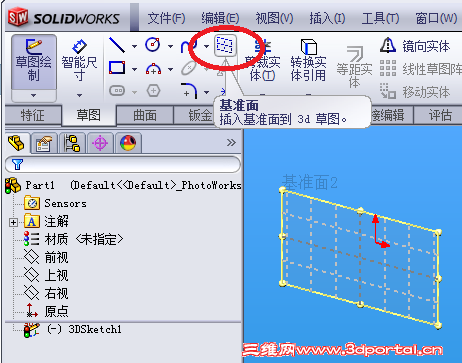Select the Line sketch tool

[x=117, y=45]
